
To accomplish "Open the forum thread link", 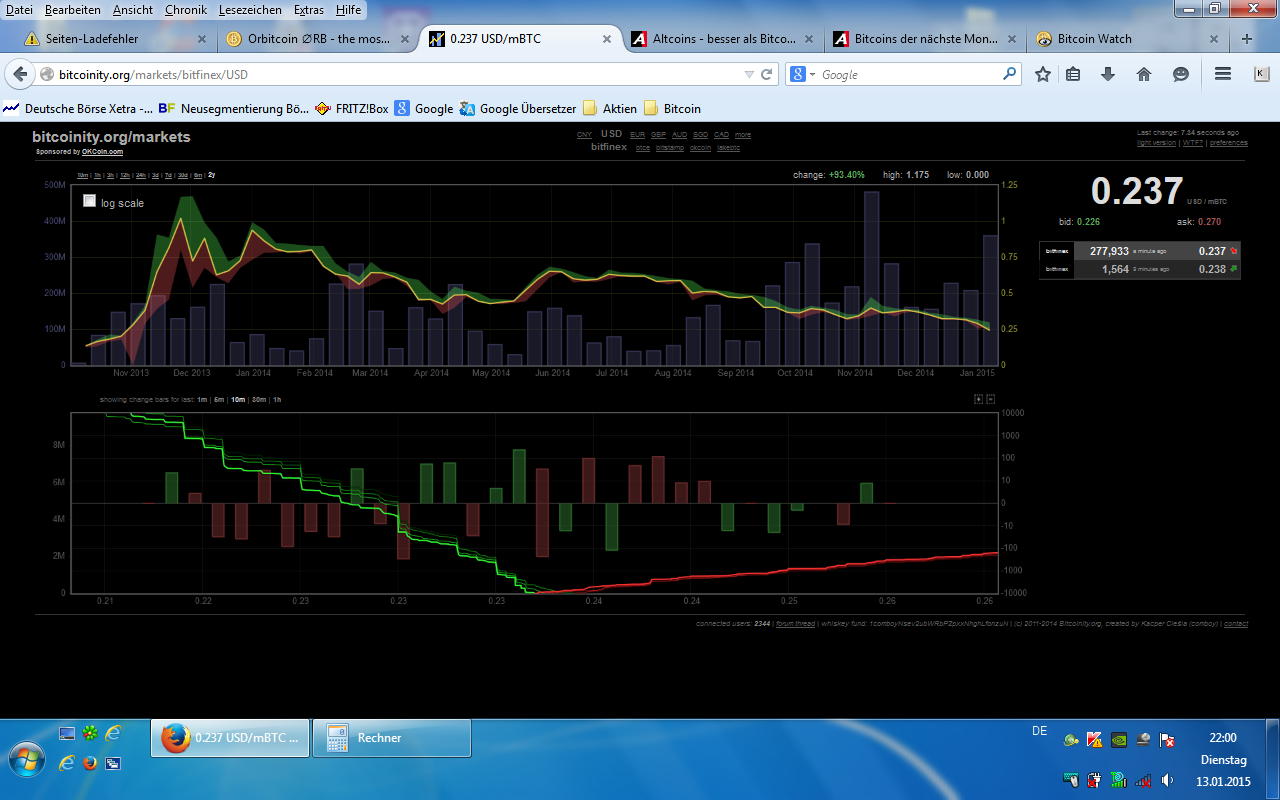I will click(796, 624).
